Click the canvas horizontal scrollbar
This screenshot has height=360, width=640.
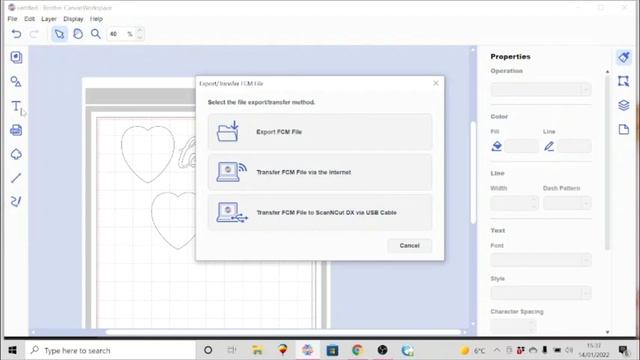284,332
